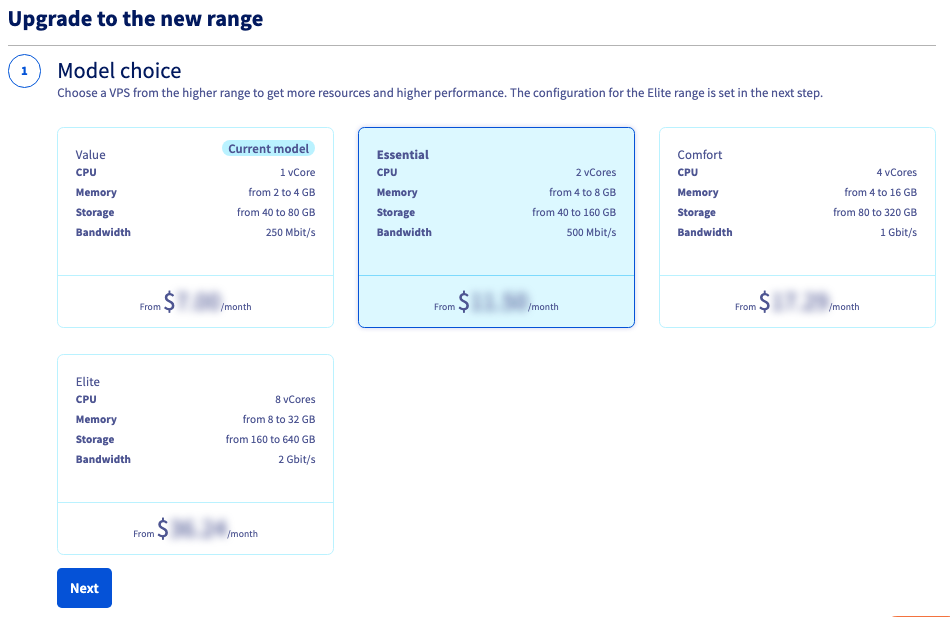The image size is (950, 617).
Task: Click the '4 vCores' value in Comfort
Action: point(897,172)
